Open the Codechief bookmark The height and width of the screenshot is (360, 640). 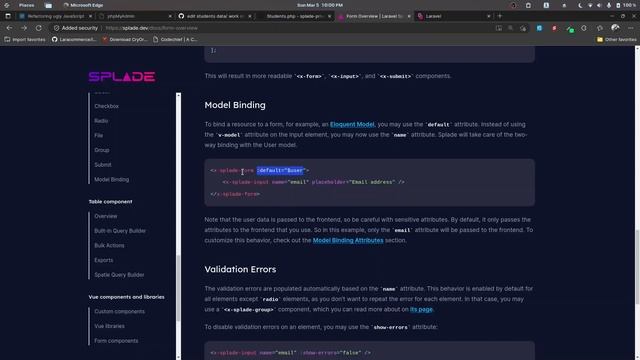(175, 40)
